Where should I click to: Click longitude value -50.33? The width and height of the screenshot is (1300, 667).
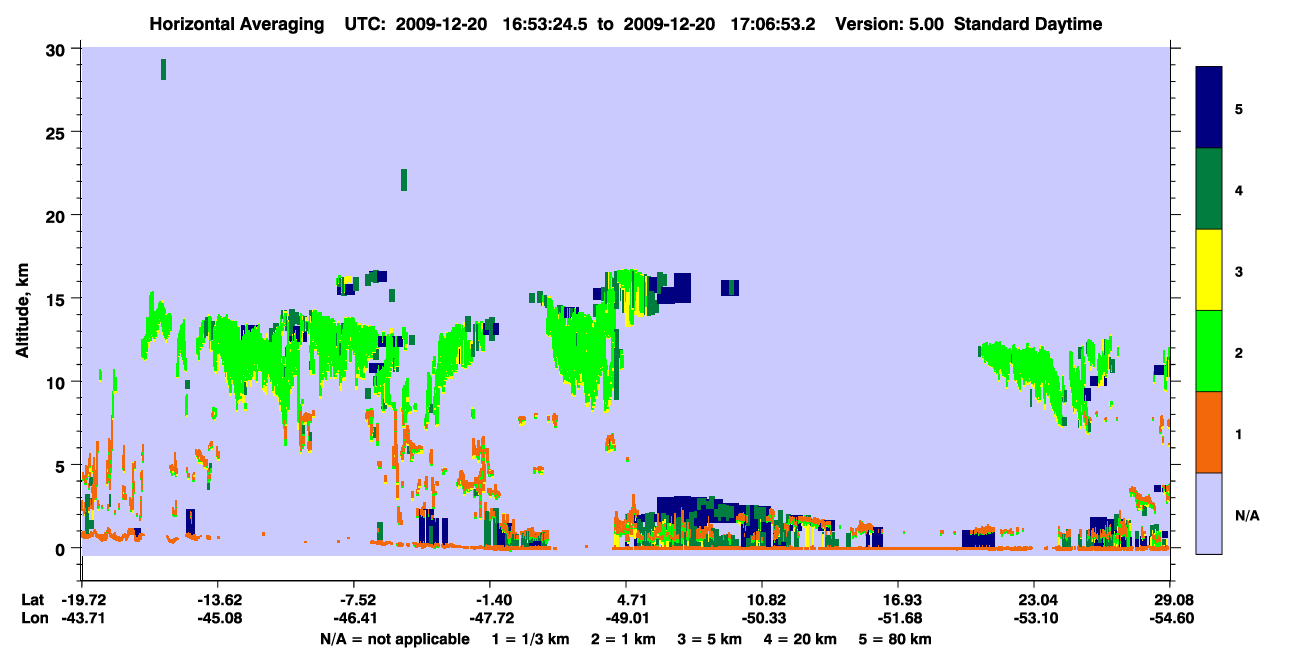click(762, 619)
